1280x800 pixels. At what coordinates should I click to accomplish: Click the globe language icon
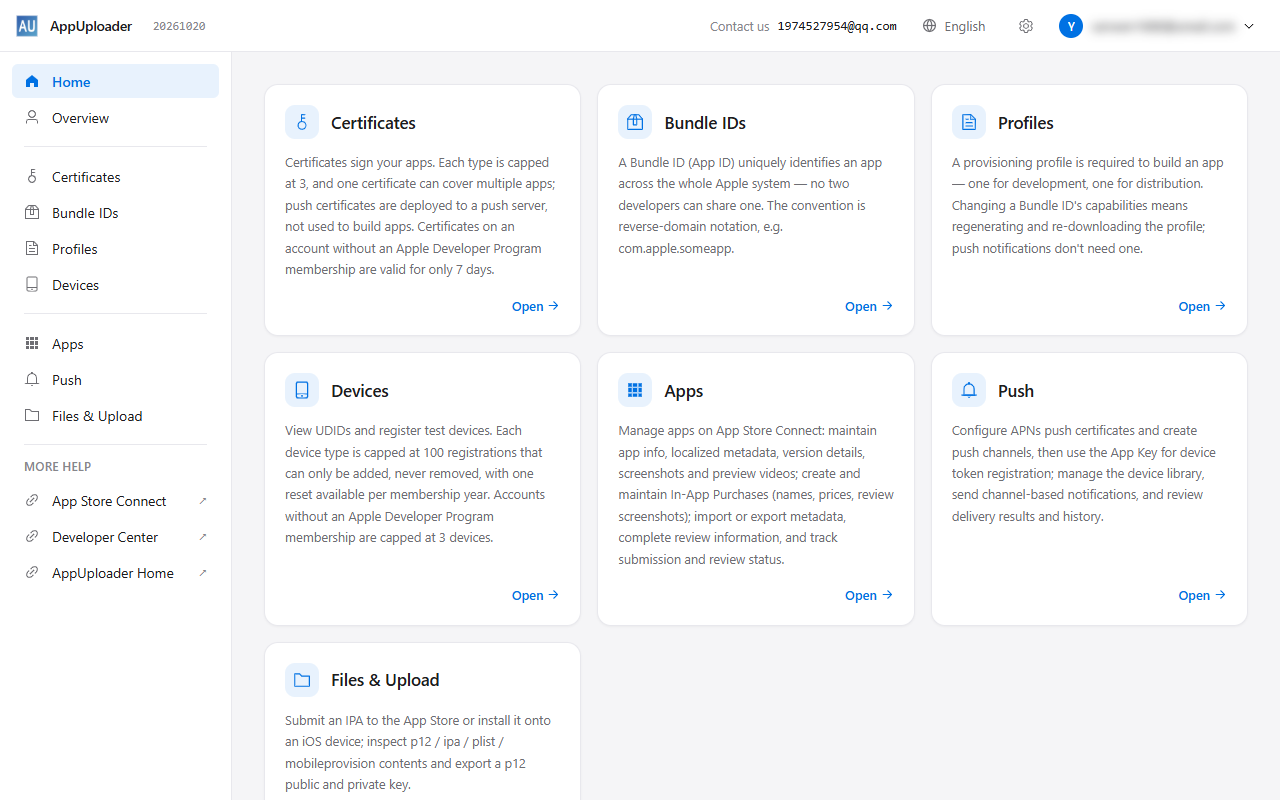point(930,26)
